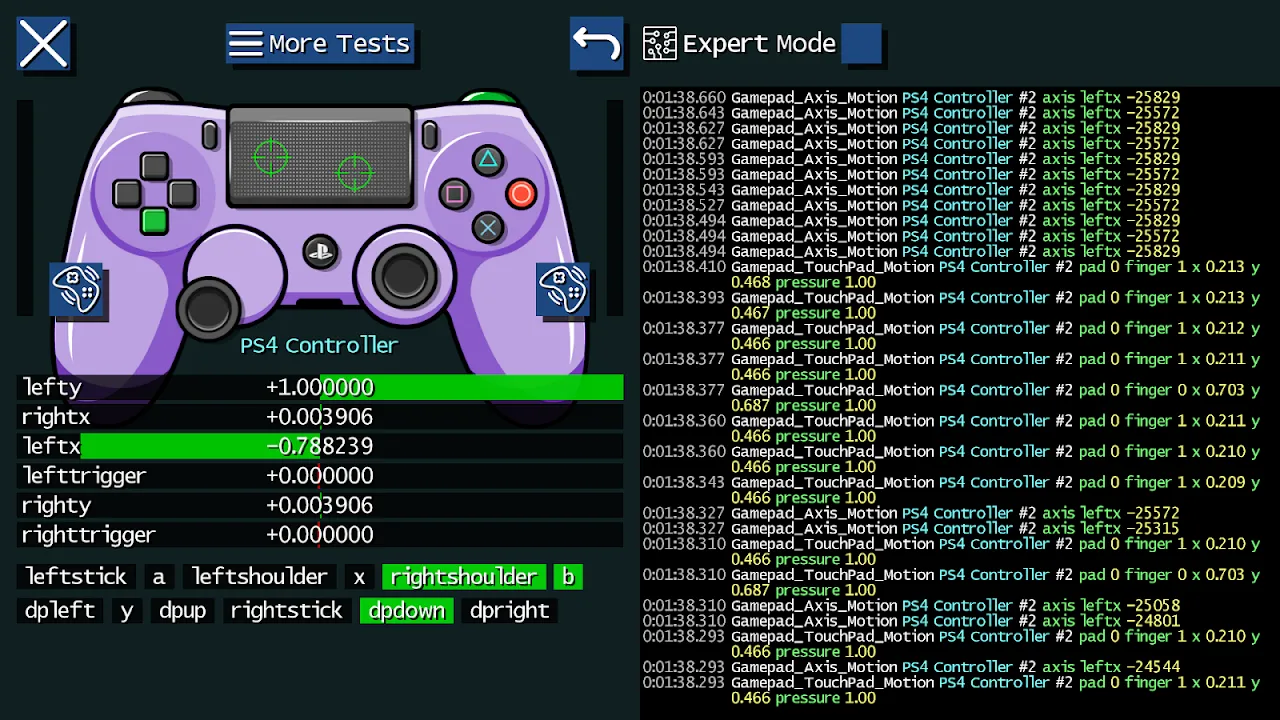Select the 'x' button indicator
Viewport: 1280px width, 720px height.
coord(359,577)
